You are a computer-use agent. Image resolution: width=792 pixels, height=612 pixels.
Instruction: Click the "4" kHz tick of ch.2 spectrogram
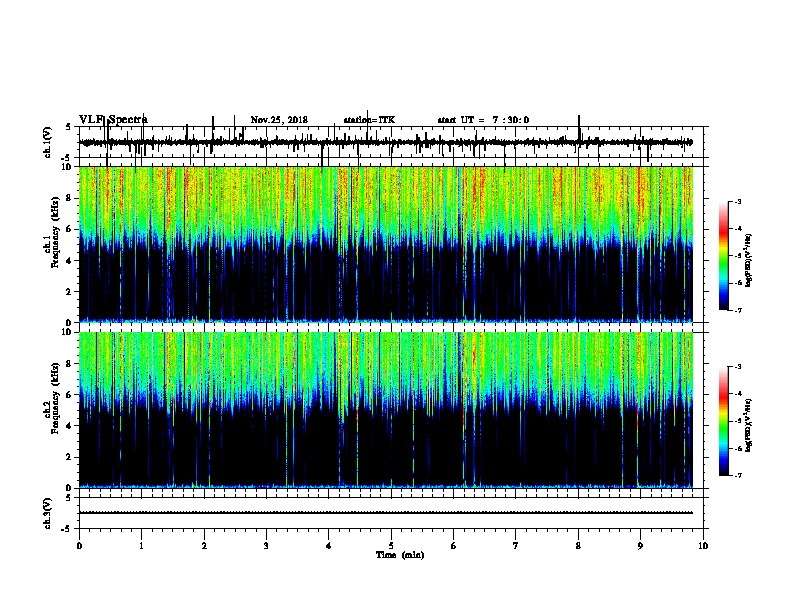click(69, 426)
